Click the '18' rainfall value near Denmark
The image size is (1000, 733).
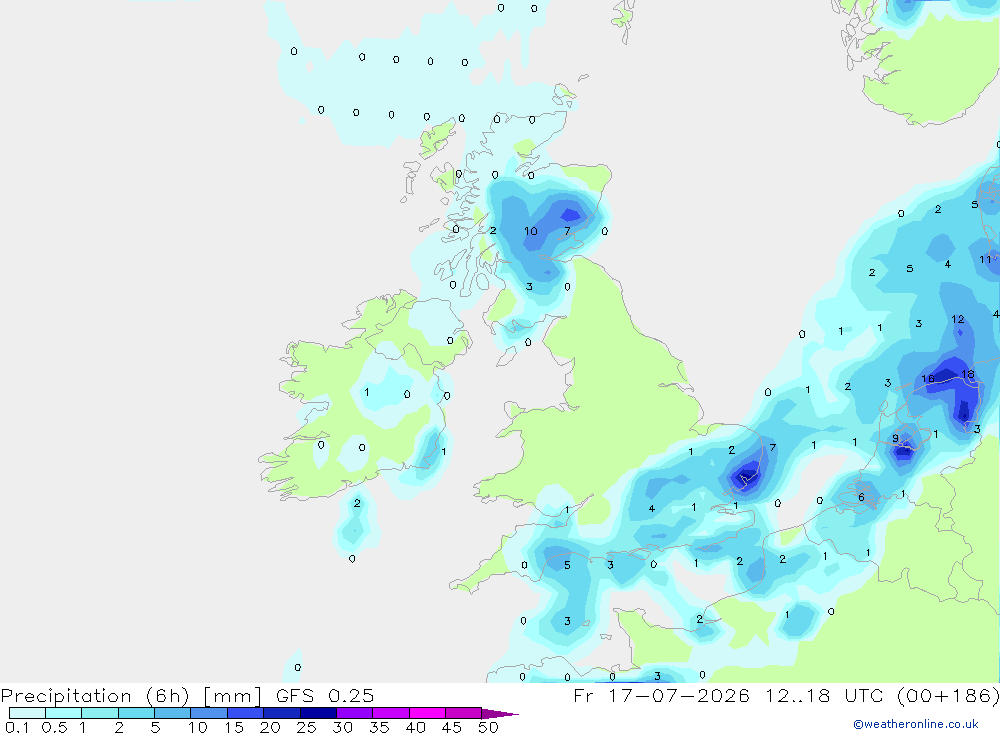[x=967, y=374]
